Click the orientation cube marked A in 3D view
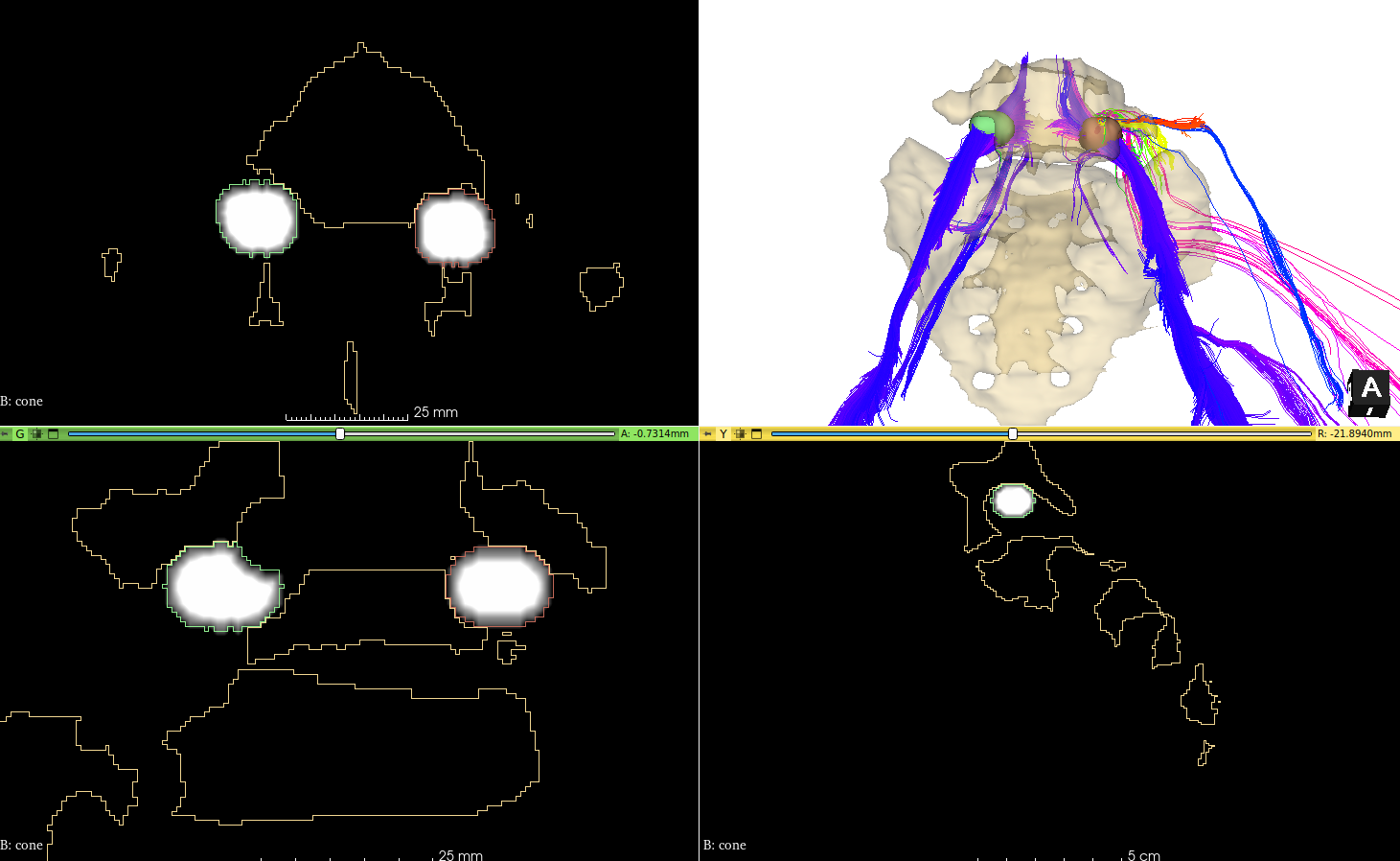1400x861 pixels. 1369,392
